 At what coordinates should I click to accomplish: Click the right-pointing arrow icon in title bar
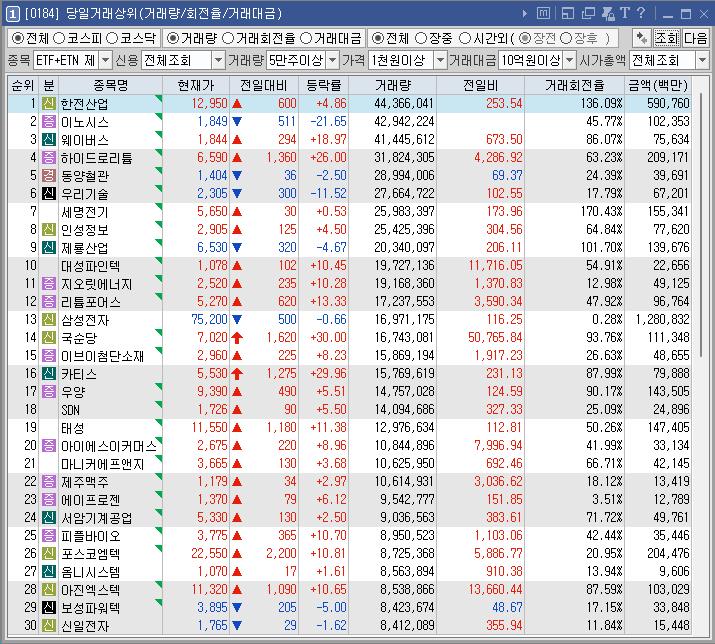(524, 14)
